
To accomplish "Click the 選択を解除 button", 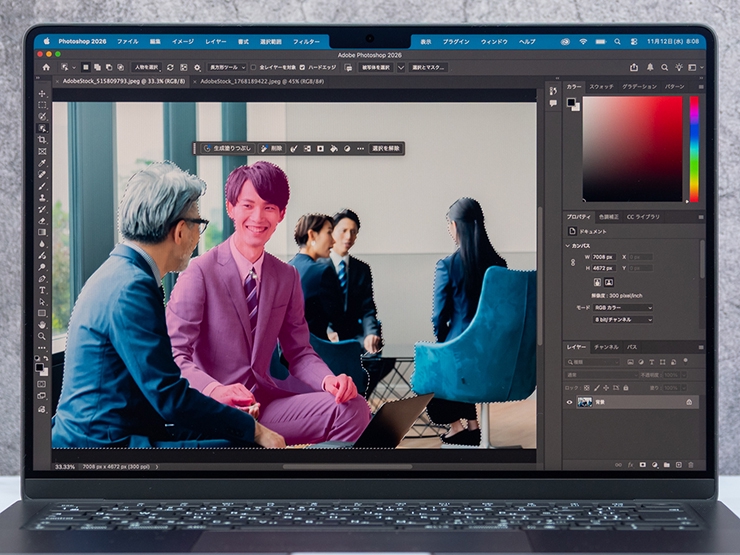I will [x=386, y=148].
